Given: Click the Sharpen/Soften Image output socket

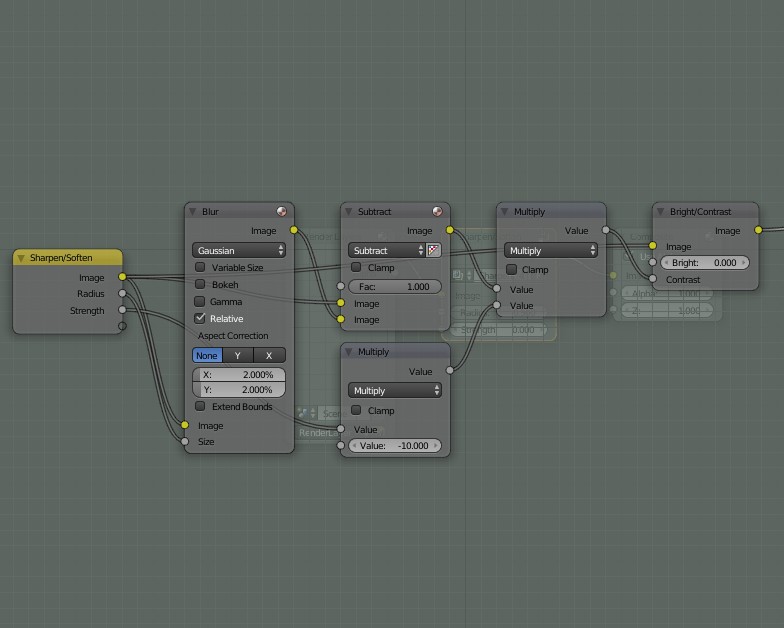Looking at the screenshot, I should tap(122, 277).
